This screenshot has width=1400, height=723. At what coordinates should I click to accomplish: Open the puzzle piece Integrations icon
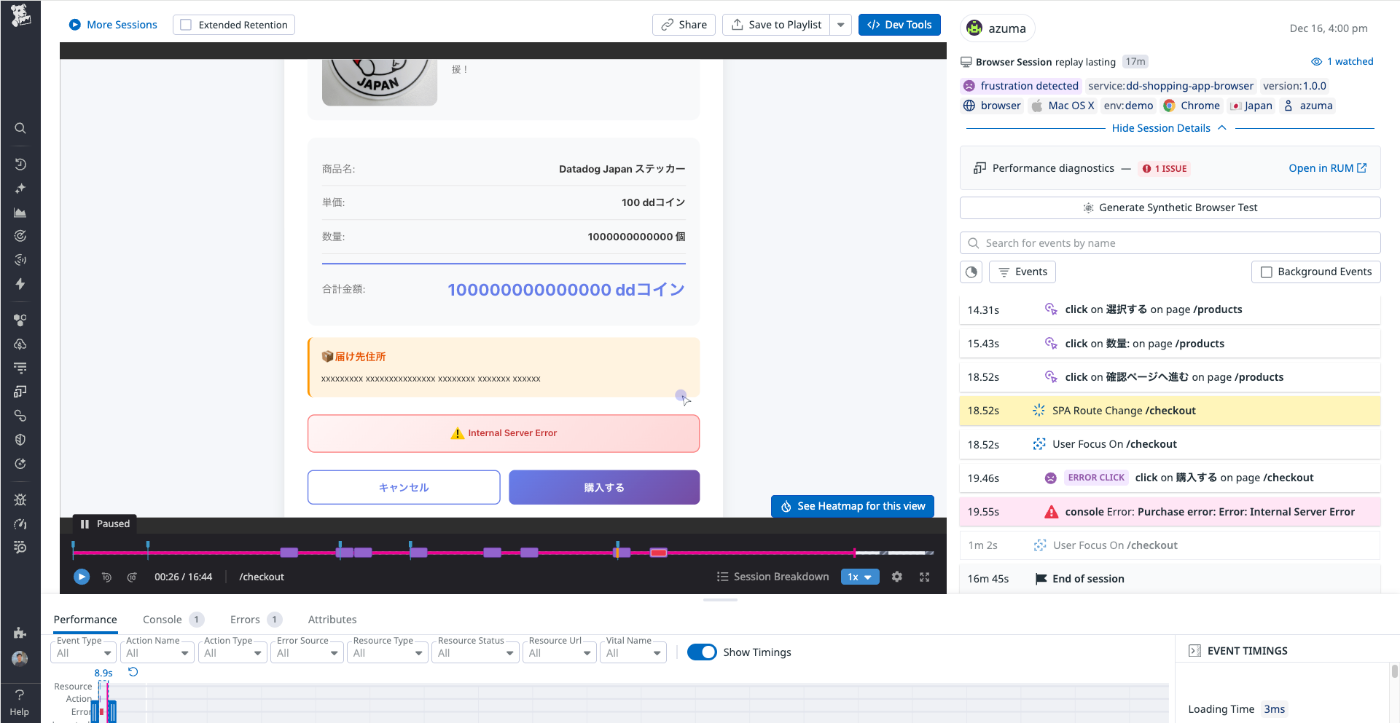pyautogui.click(x=20, y=633)
